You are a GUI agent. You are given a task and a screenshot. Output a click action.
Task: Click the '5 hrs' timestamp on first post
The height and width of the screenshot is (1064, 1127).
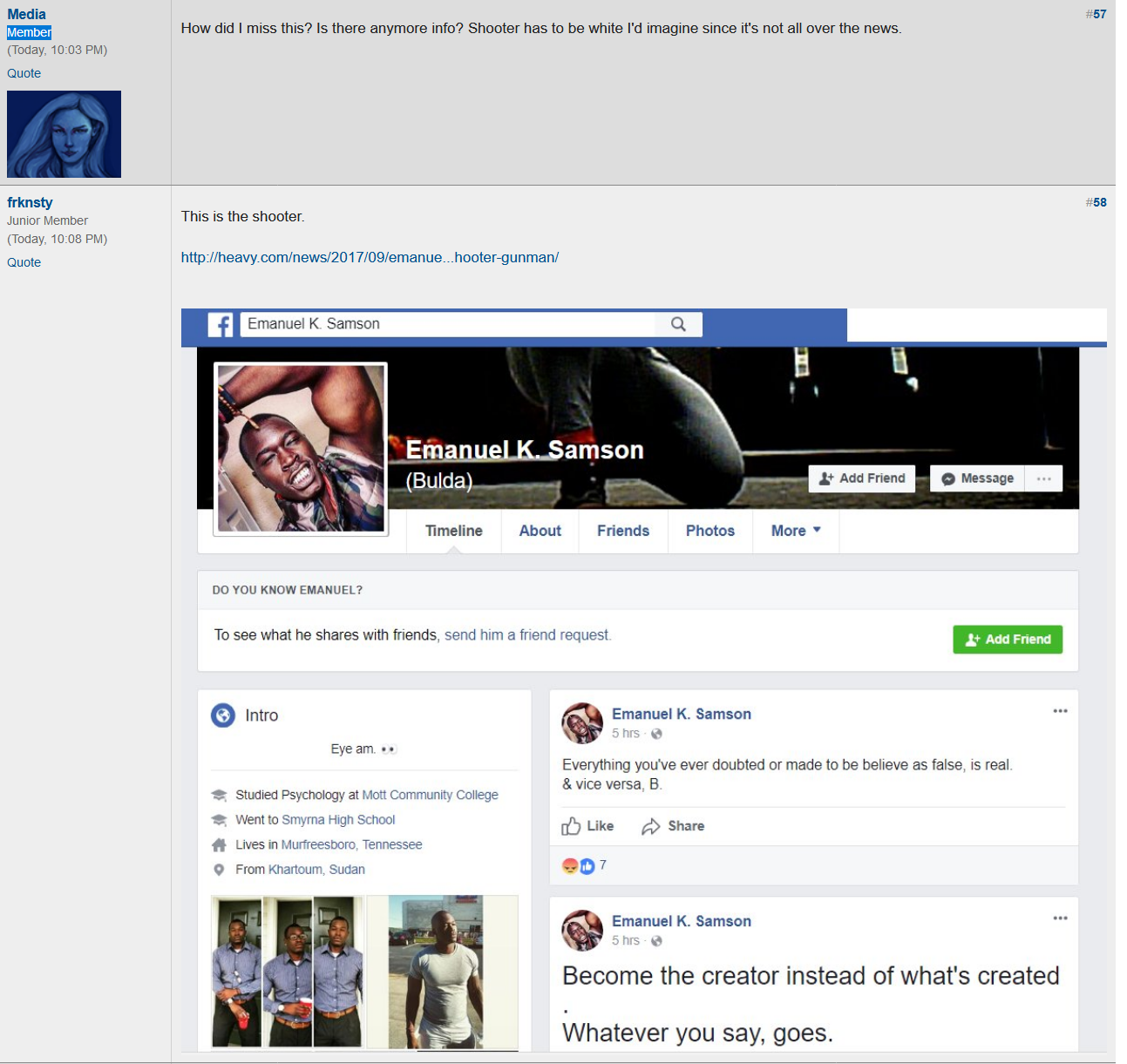tap(626, 734)
